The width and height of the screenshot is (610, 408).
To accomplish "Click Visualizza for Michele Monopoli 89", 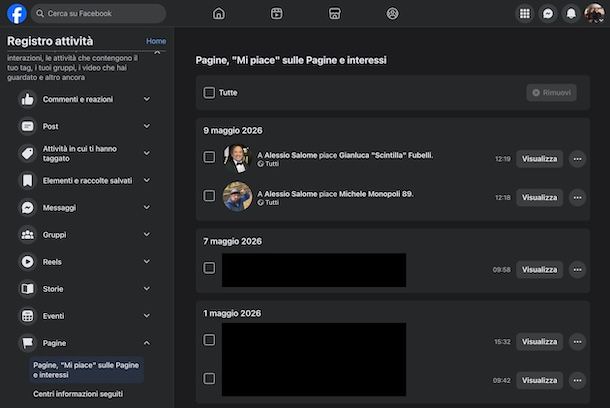I will [x=540, y=198].
